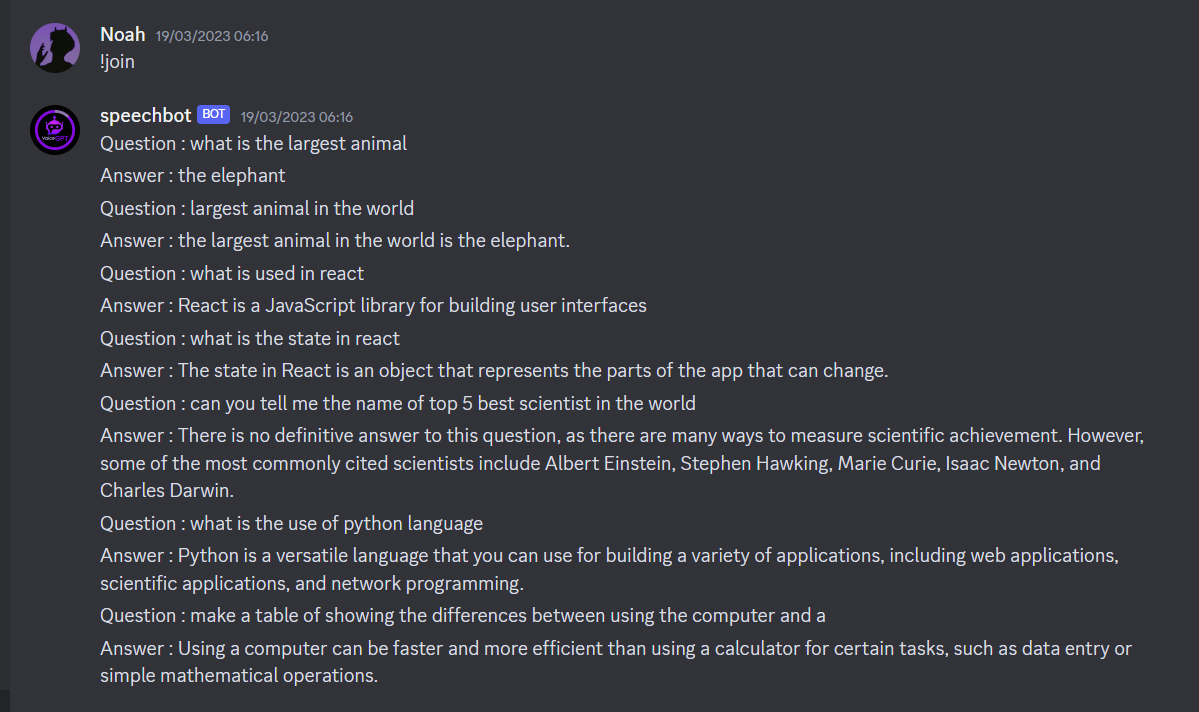Click the elephant answer message
This screenshot has width=1199, height=712.
(192, 175)
